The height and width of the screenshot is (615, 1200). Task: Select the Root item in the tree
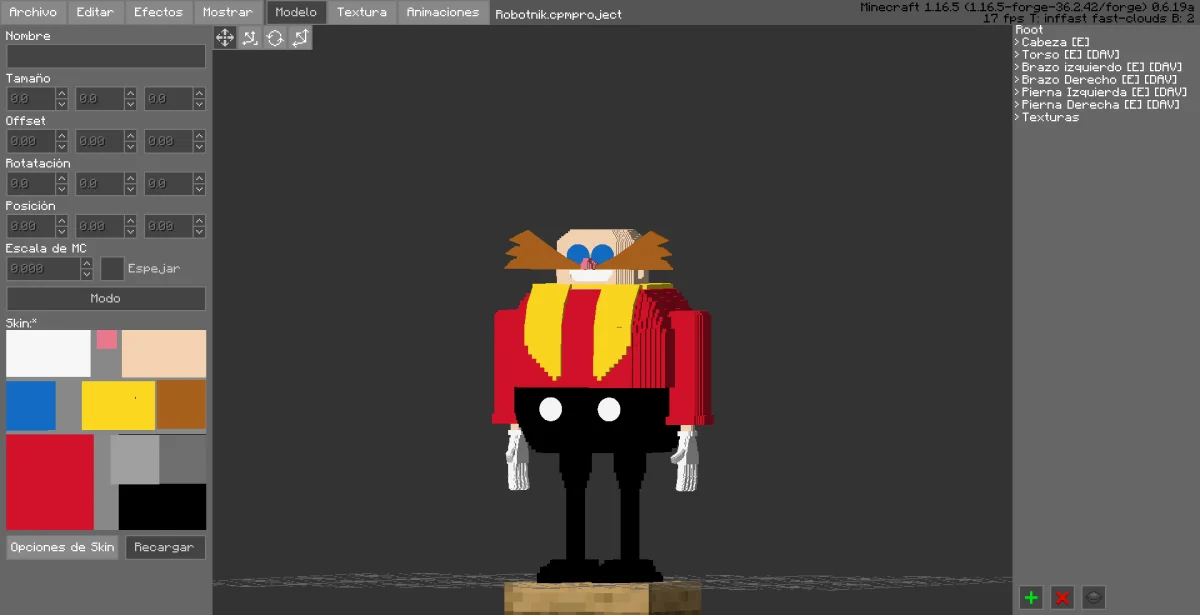(1029, 30)
